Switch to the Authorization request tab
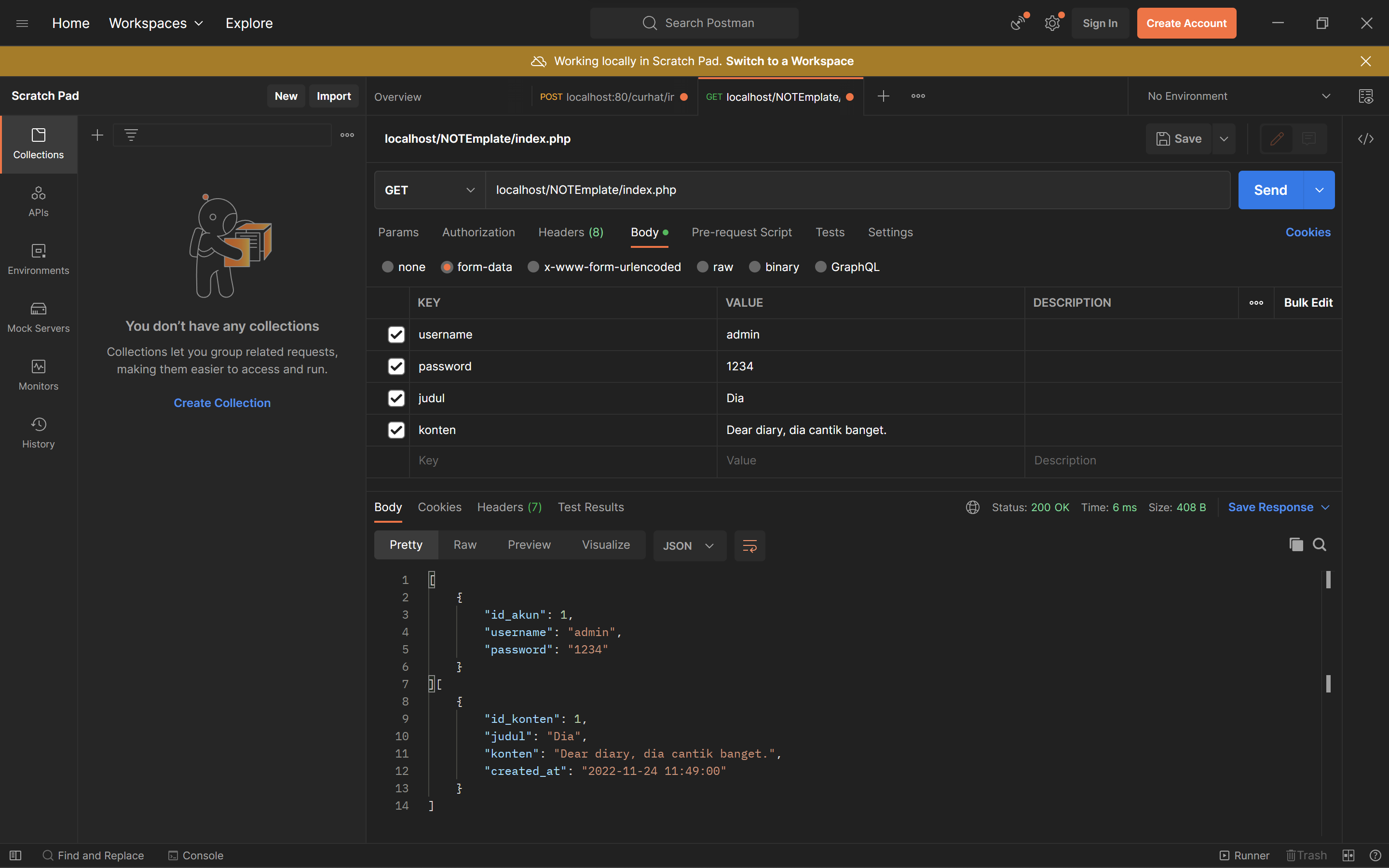1389x868 pixels. (x=478, y=232)
